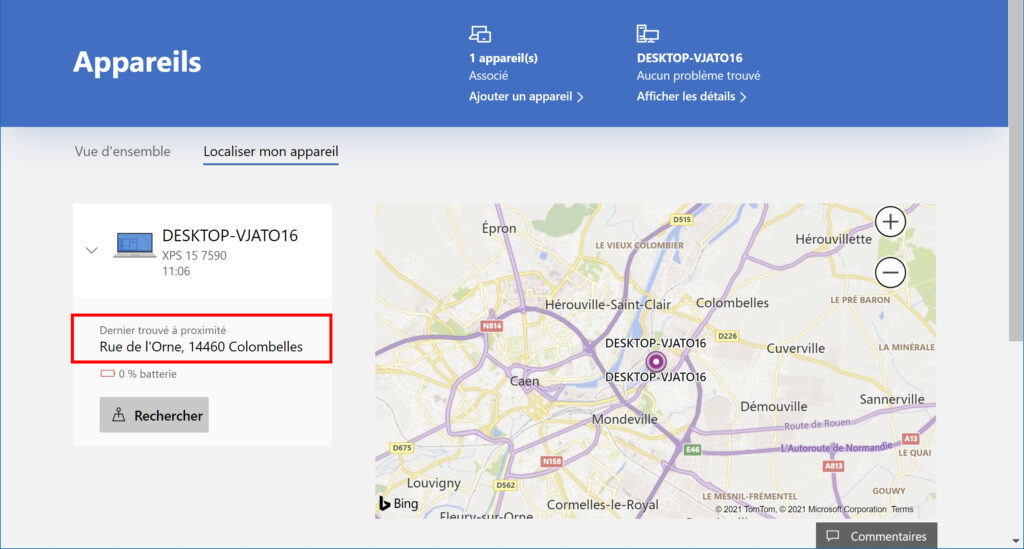This screenshot has height=549, width=1024.
Task: Click 'Rue de l'Orne, 14460 Colombelles' address text
Action: (x=201, y=347)
